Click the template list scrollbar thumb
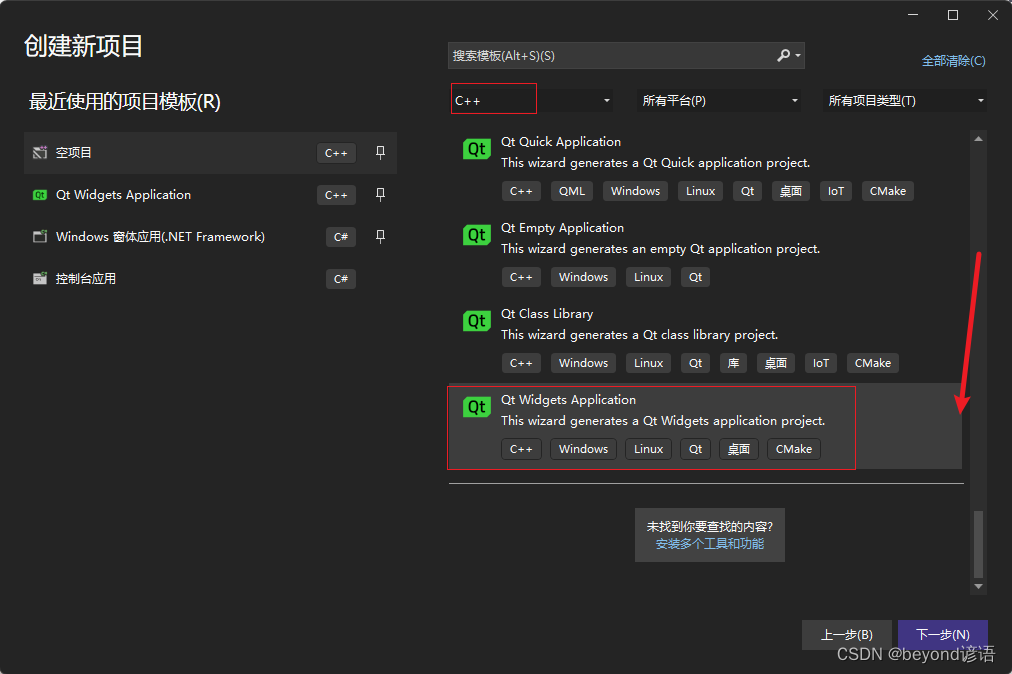 (978, 544)
